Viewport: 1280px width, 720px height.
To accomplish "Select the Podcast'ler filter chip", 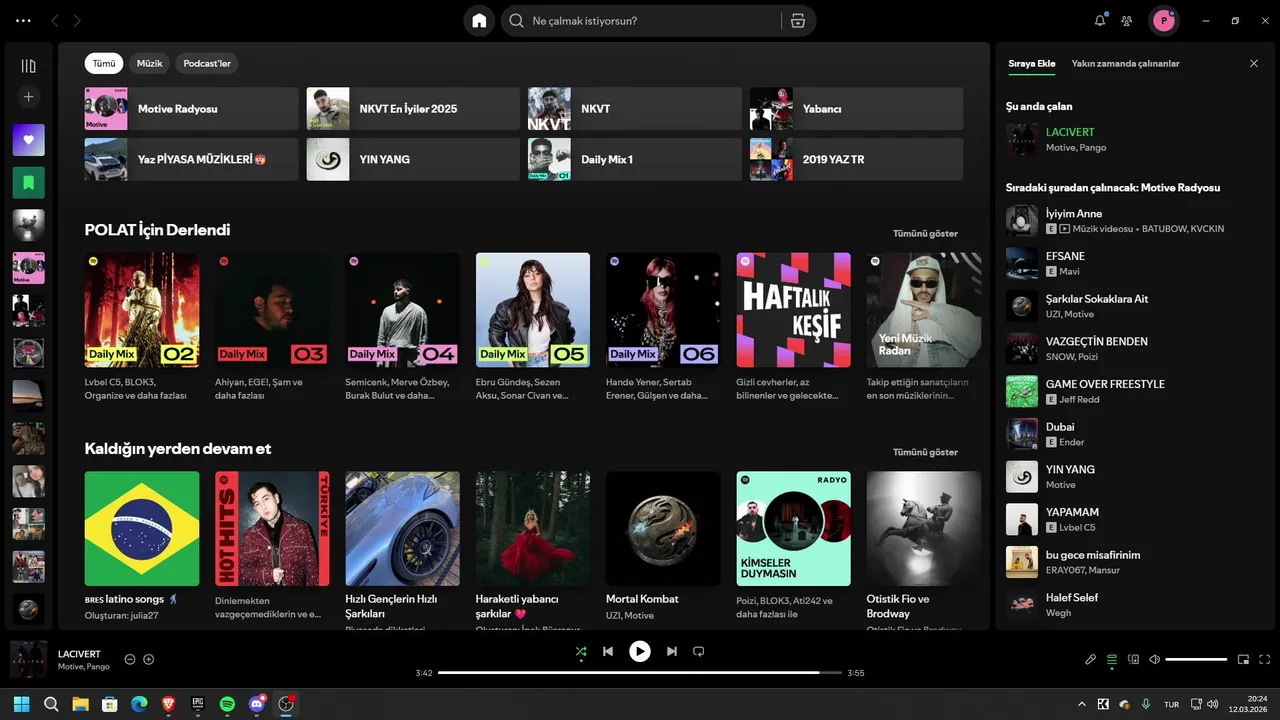I will tap(207, 63).
